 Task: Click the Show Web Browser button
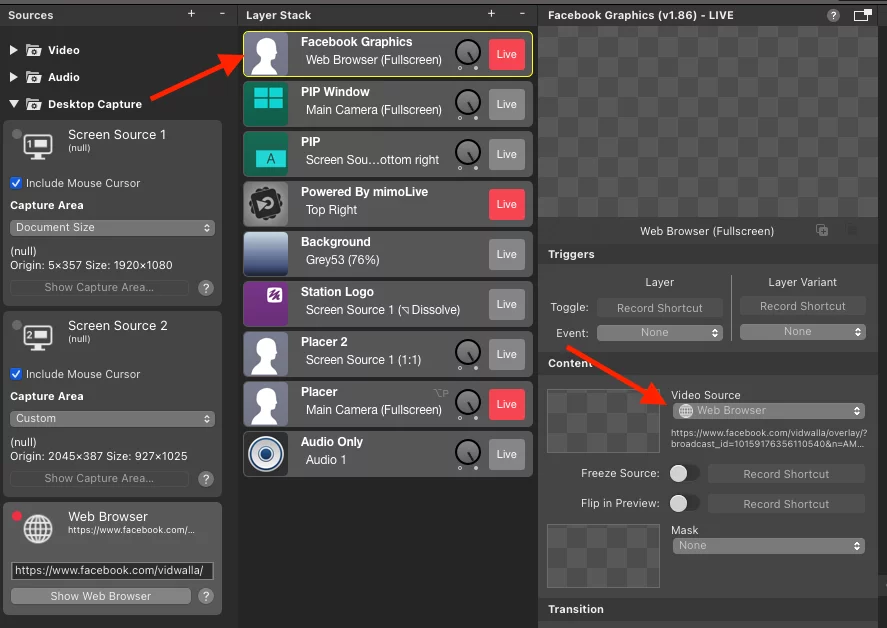101,596
